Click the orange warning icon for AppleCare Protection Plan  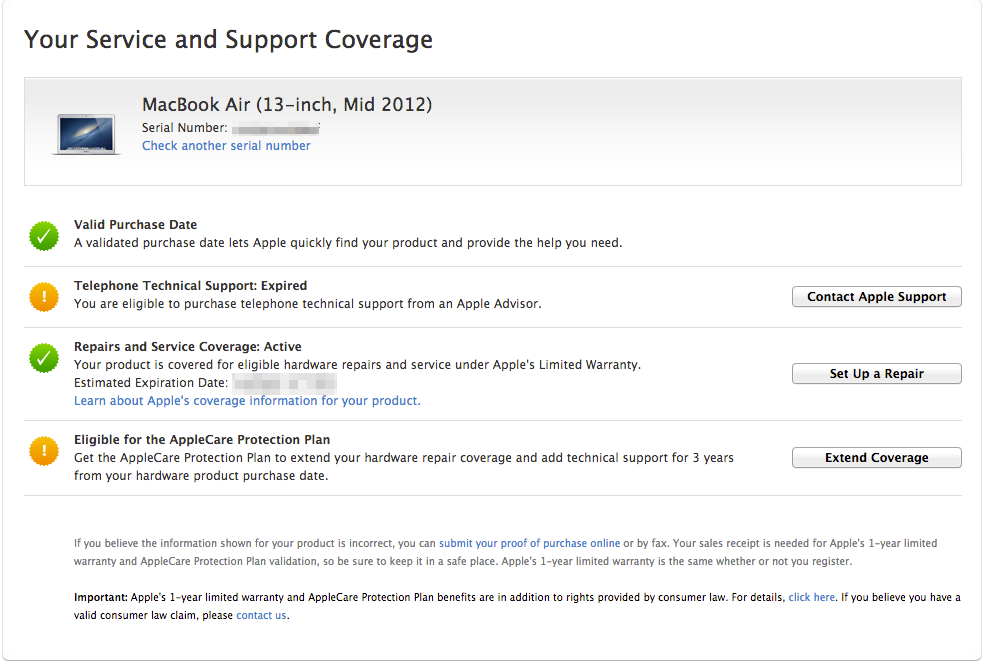click(44, 451)
